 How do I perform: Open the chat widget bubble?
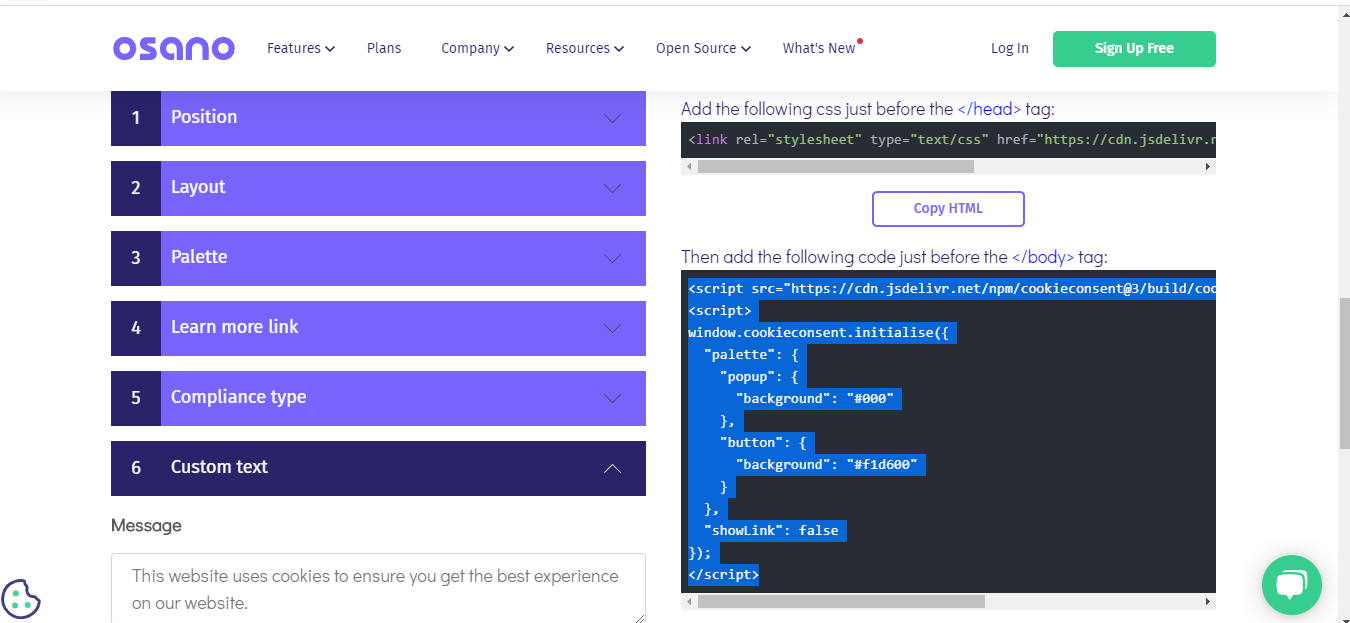click(x=1292, y=585)
